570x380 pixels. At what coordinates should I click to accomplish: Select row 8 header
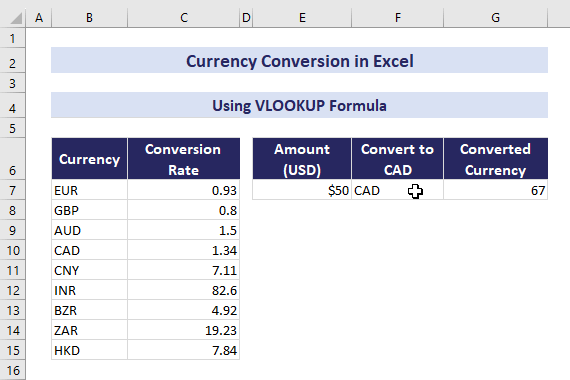13,210
